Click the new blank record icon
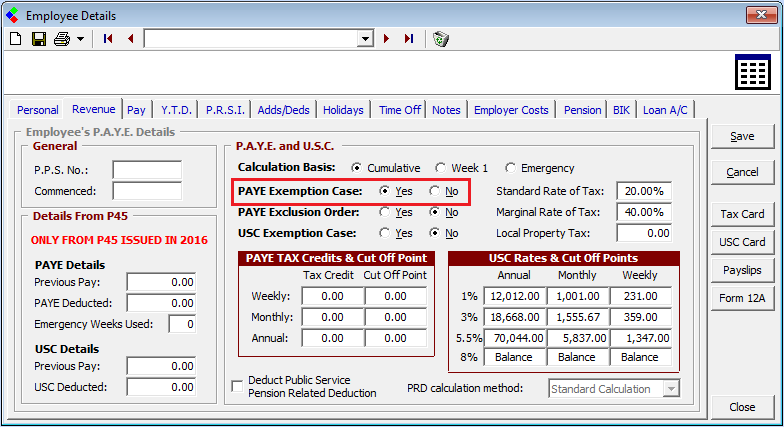This screenshot has width=784, height=427. tap(15, 39)
